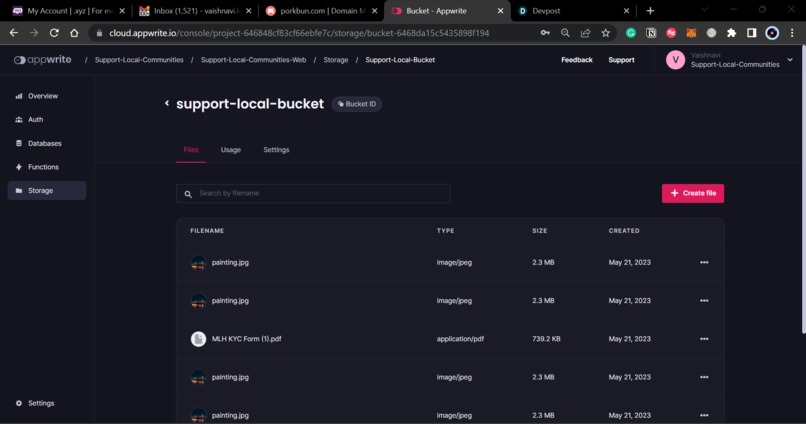The image size is (806, 424).
Task: Go back using the arrow beside support-local-bucket
Action: 167,103
